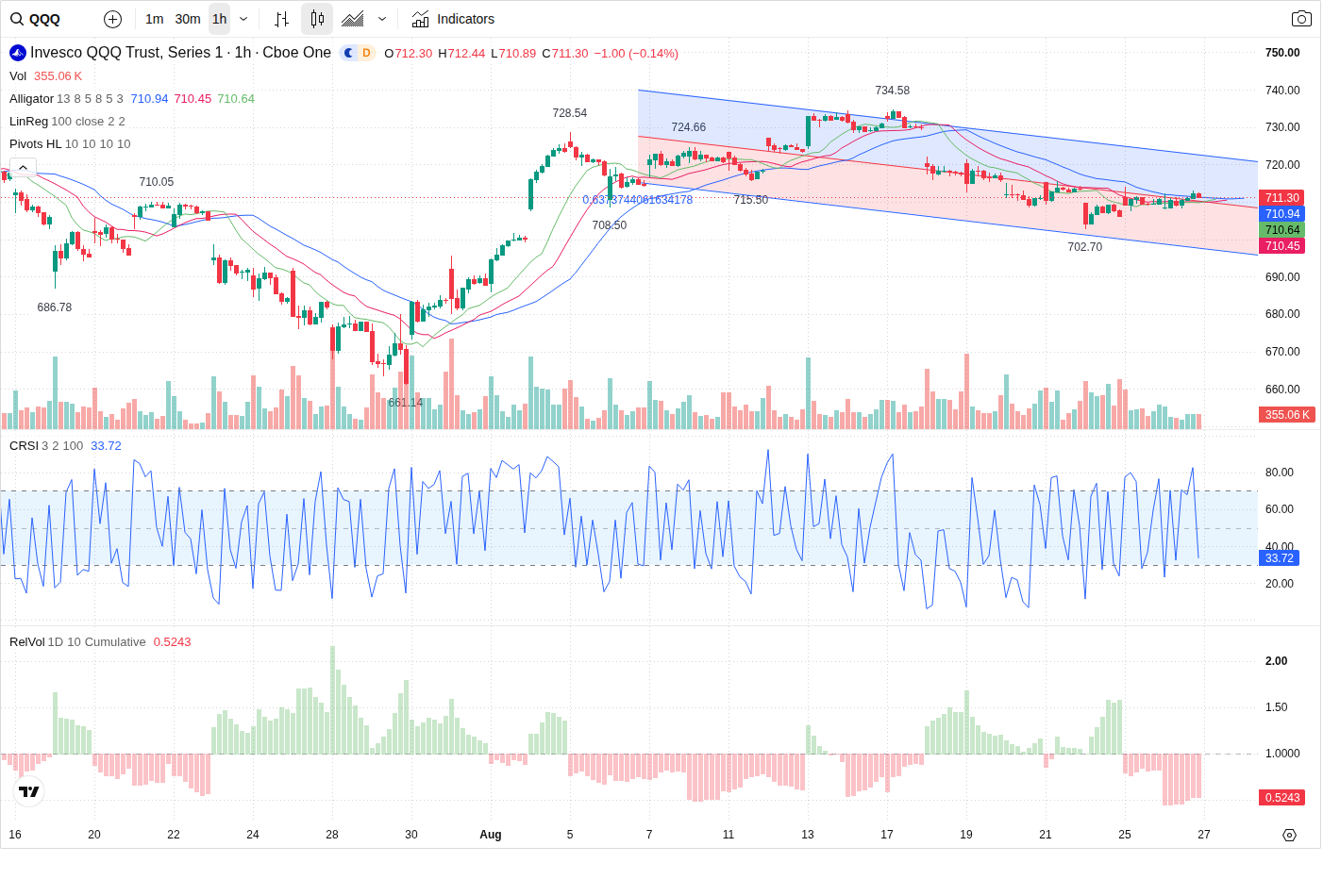The image size is (1340, 896).
Task: Click the 708.50 pivot label
Action: (x=609, y=225)
